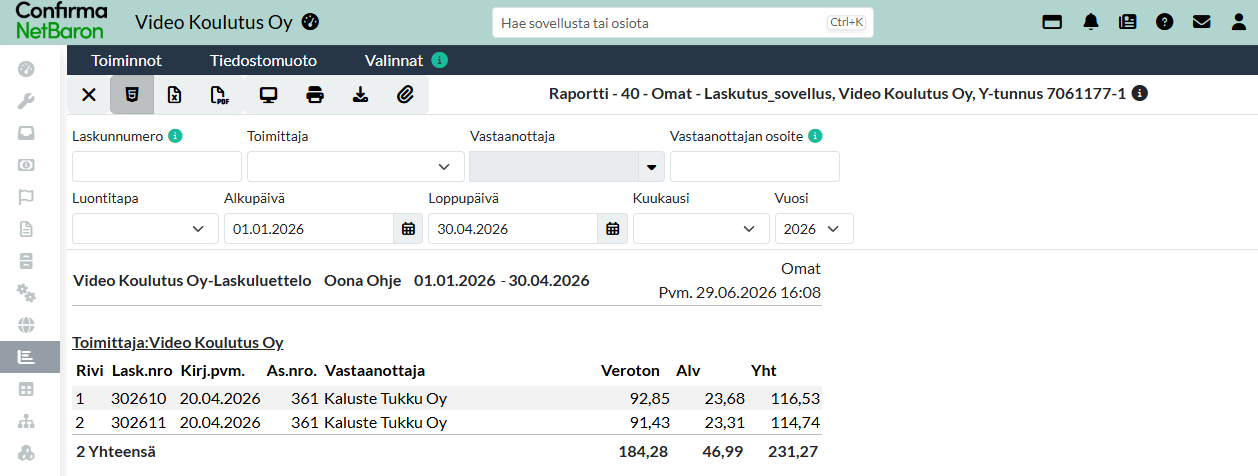Viewport: 1258px width, 476px height.
Task: Close the report with X icon
Action: tap(89, 95)
